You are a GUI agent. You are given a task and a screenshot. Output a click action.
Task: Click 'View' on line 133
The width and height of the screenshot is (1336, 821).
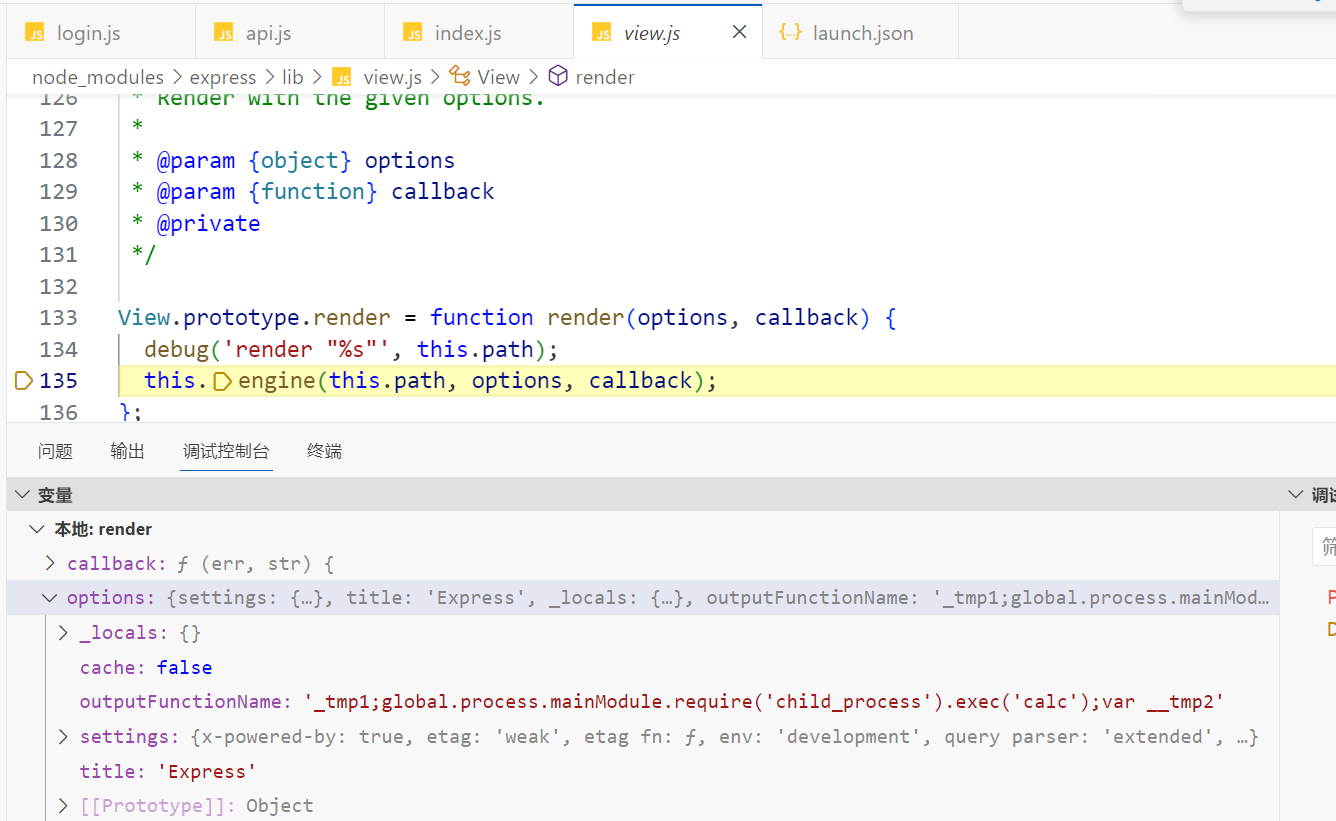[144, 317]
